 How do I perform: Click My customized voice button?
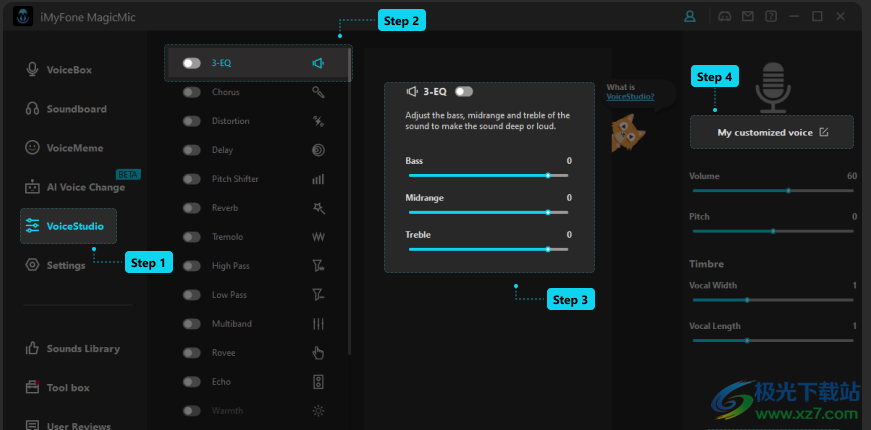(x=772, y=132)
